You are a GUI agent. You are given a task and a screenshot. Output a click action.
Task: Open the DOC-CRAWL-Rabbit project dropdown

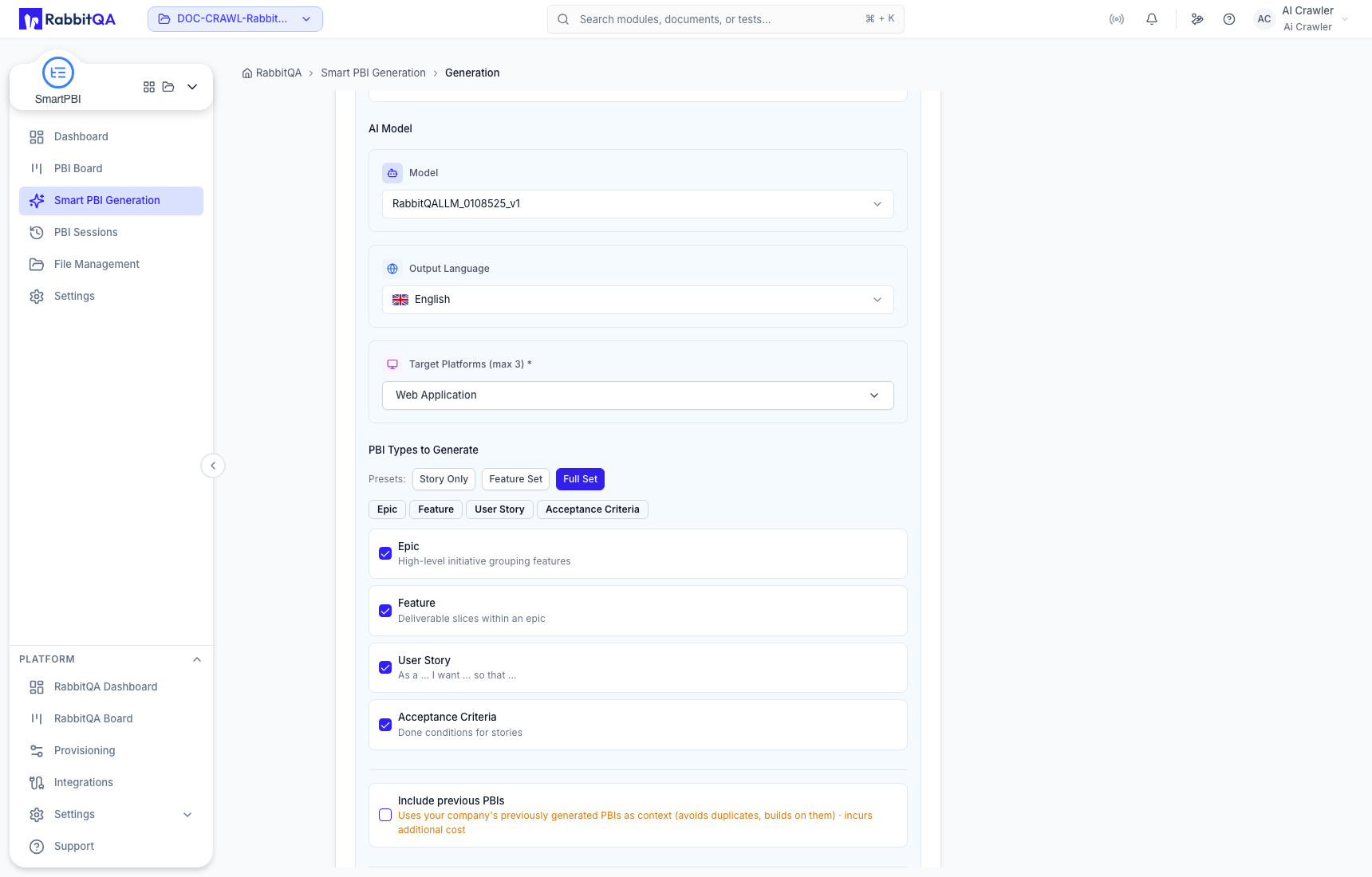(x=235, y=19)
